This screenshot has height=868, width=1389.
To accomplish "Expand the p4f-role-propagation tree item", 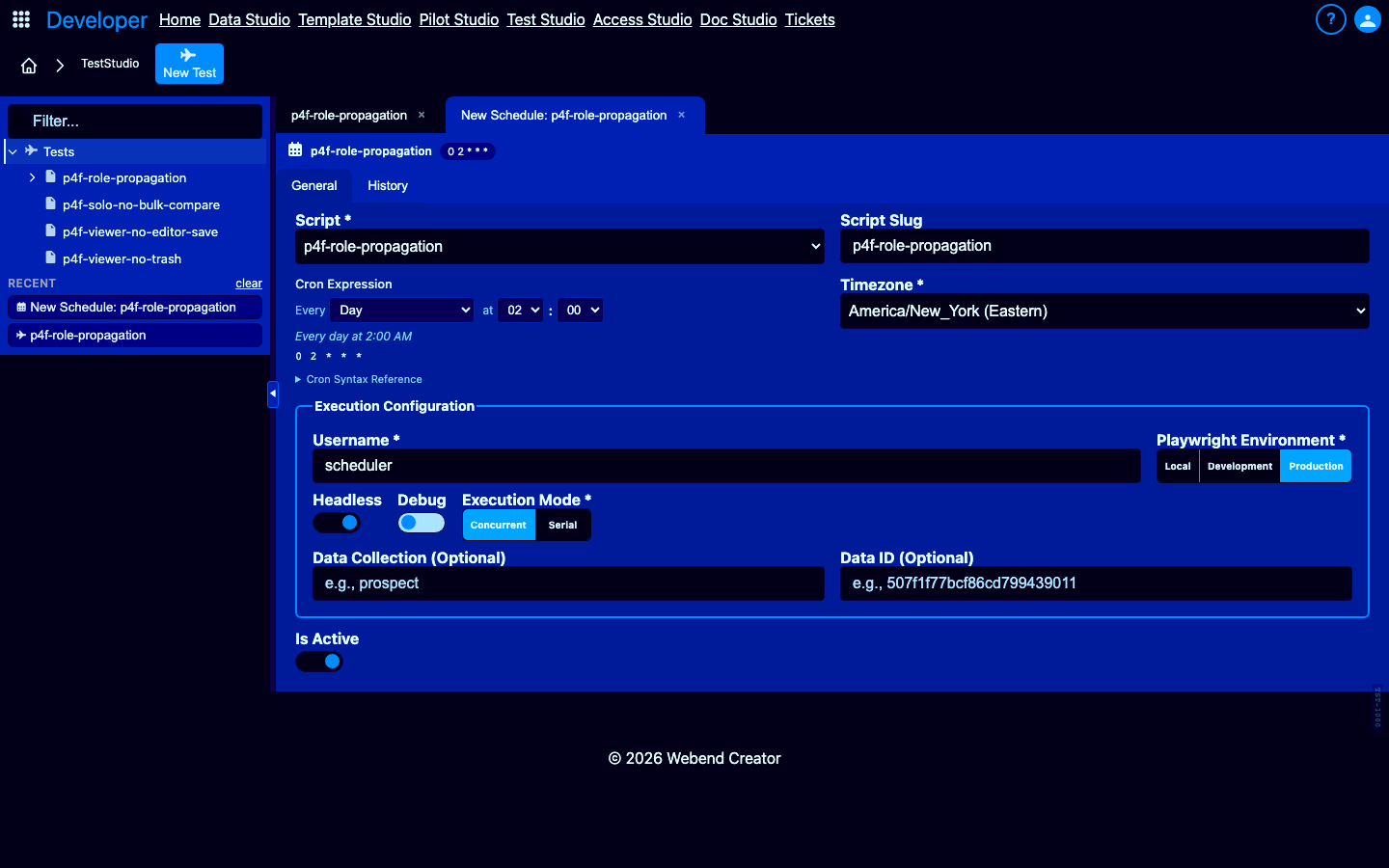I will (x=32, y=177).
